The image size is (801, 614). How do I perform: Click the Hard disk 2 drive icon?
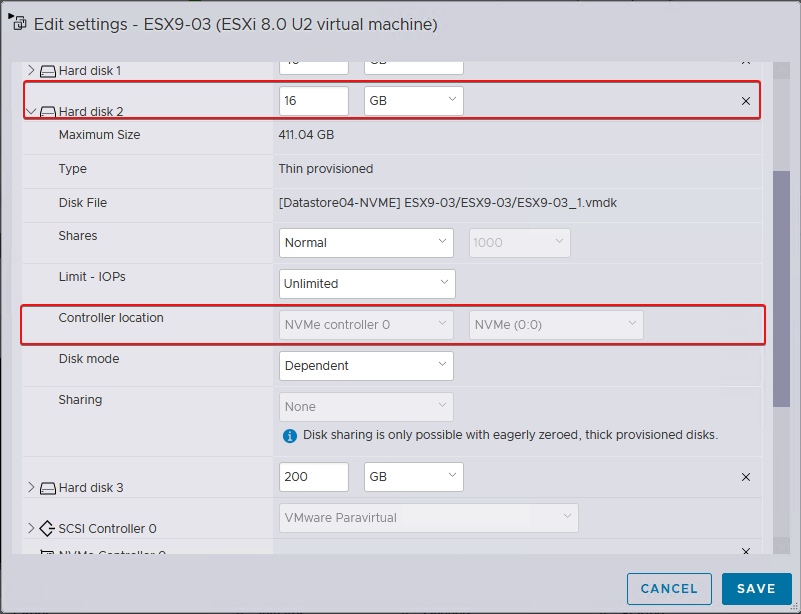click(48, 112)
